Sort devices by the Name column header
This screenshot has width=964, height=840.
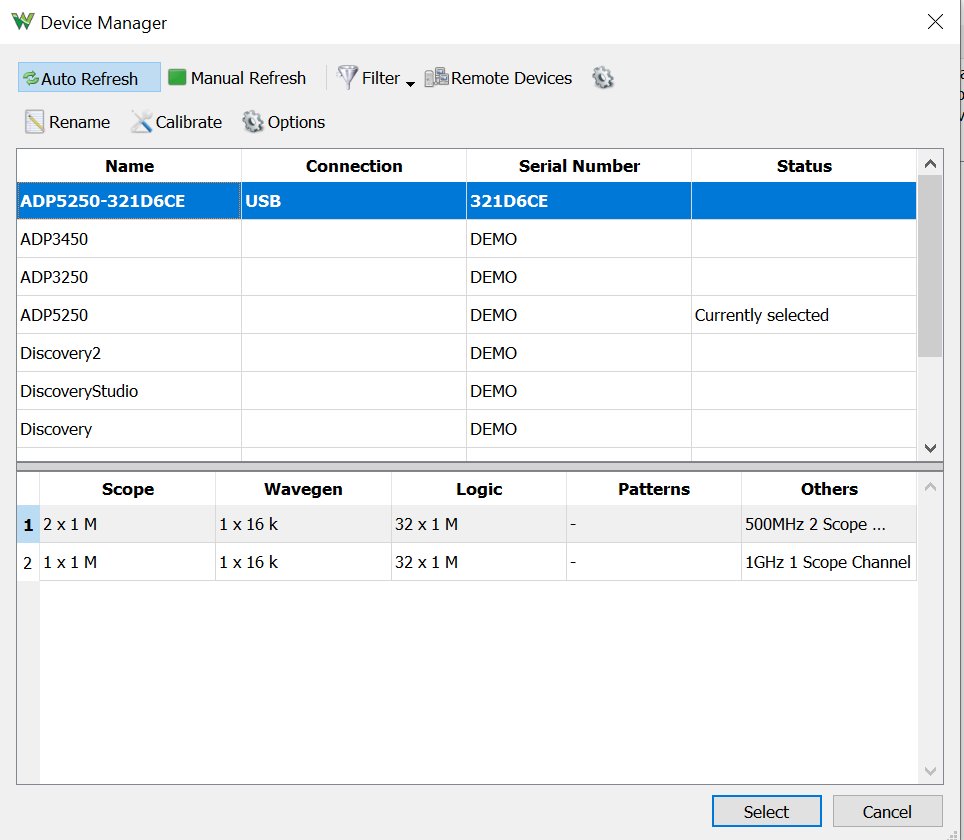[x=129, y=166]
